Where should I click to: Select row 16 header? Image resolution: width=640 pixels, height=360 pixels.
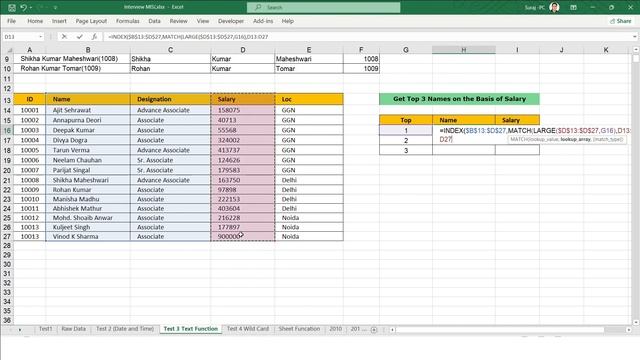click(7, 130)
